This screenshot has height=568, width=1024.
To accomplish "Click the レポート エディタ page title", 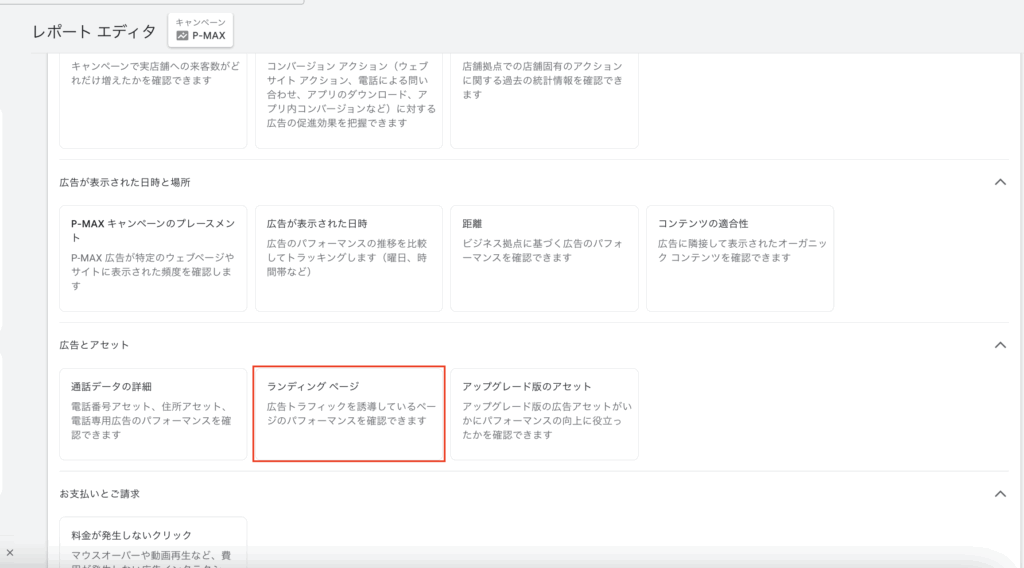I will click(x=93, y=31).
